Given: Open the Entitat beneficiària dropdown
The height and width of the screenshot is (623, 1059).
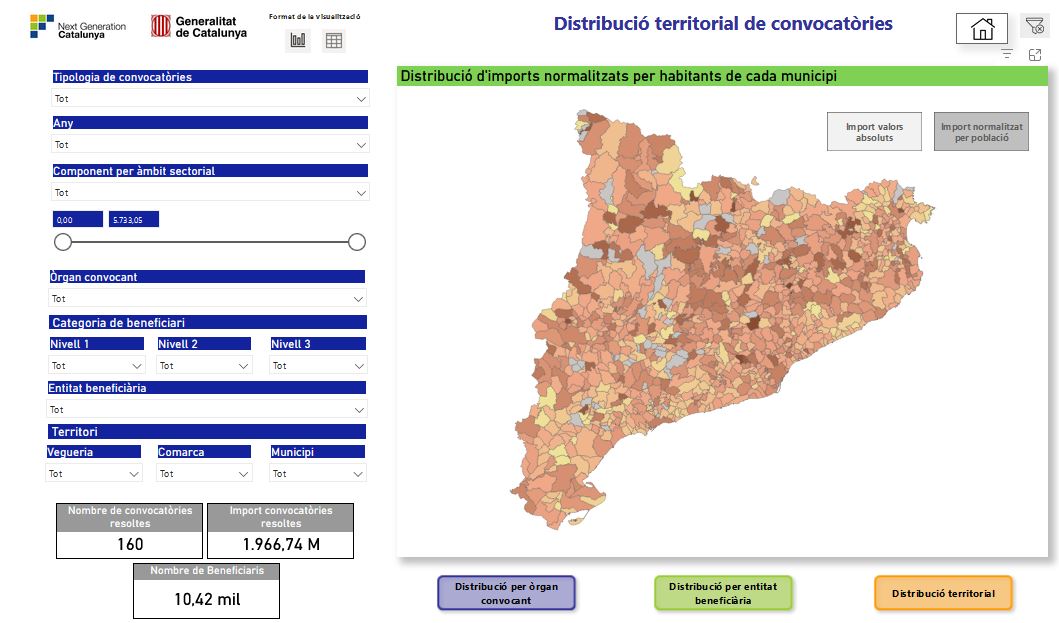Looking at the screenshot, I should coord(207,409).
